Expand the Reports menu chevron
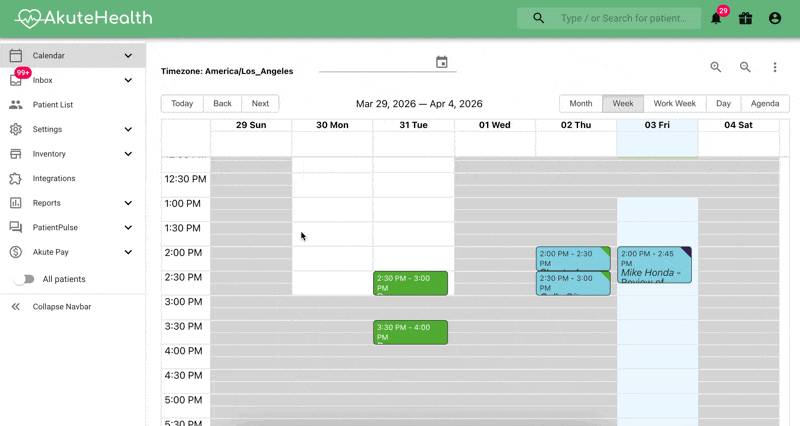The image size is (800, 426). 128,203
